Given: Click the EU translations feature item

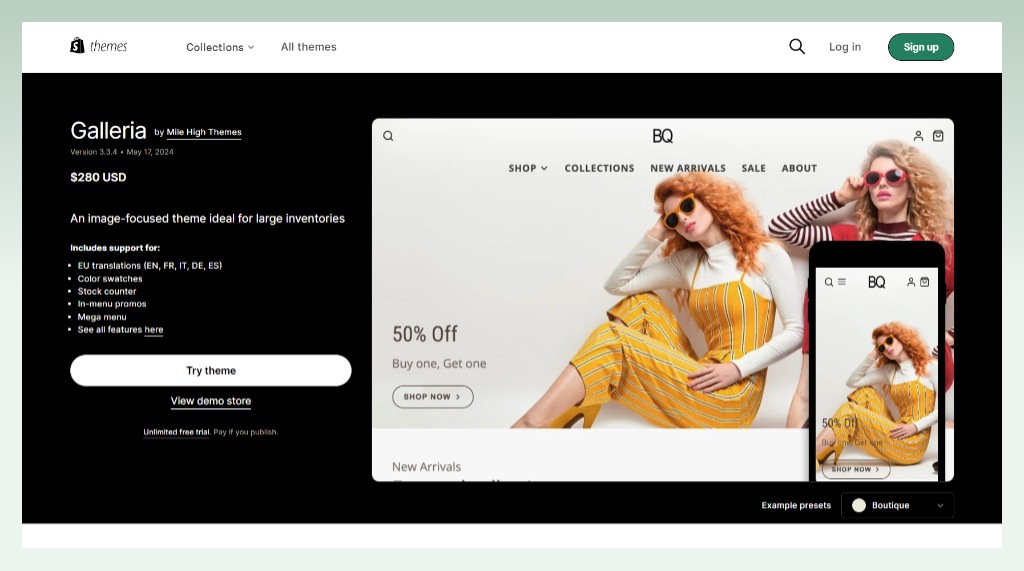Looking at the screenshot, I should (x=150, y=266).
